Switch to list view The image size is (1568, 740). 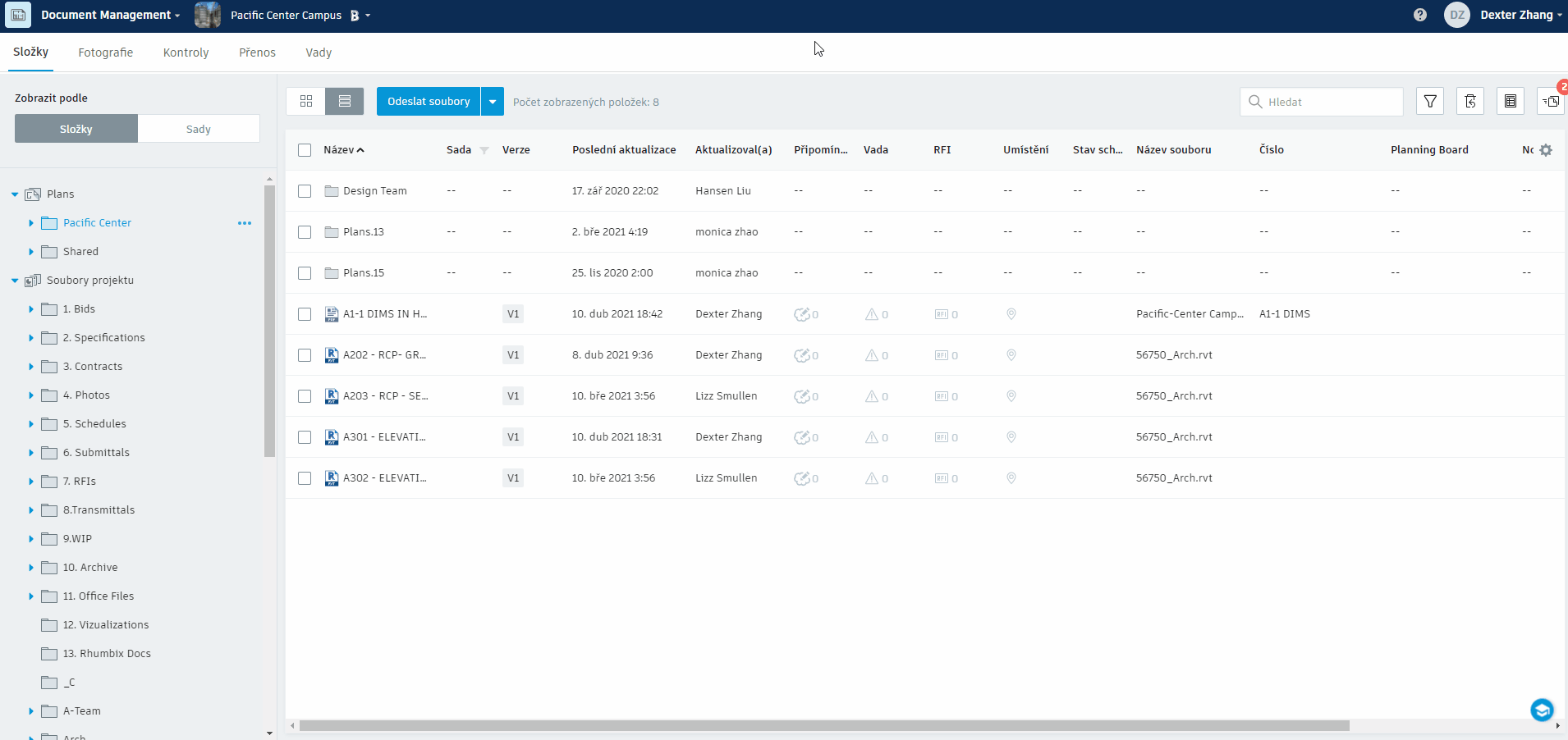click(345, 101)
